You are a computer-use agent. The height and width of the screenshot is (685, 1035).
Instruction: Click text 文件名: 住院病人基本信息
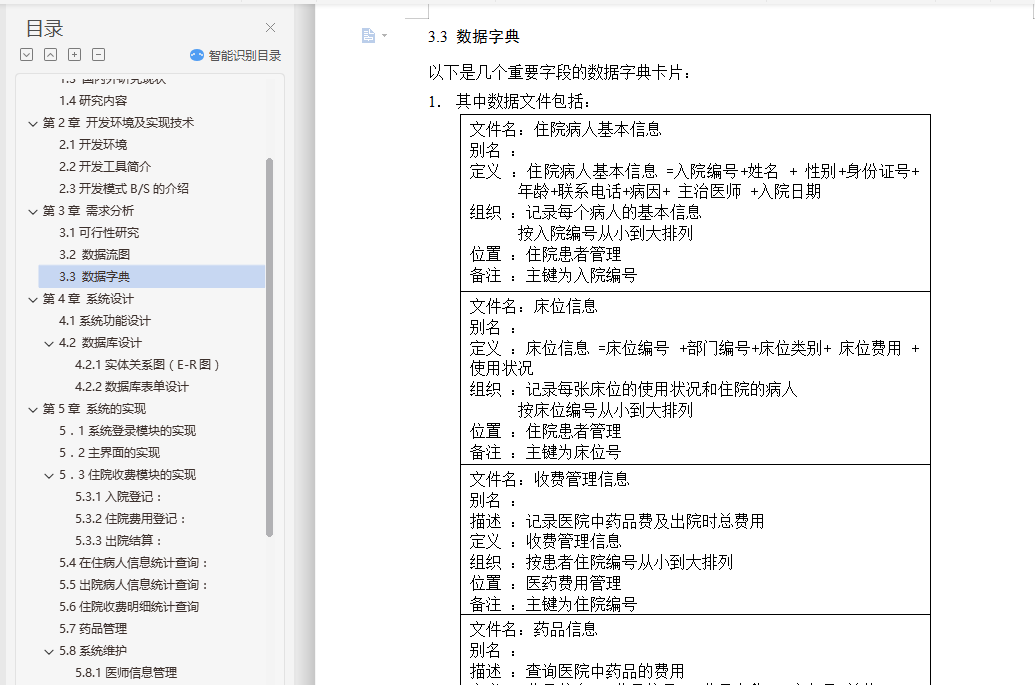(x=566, y=129)
